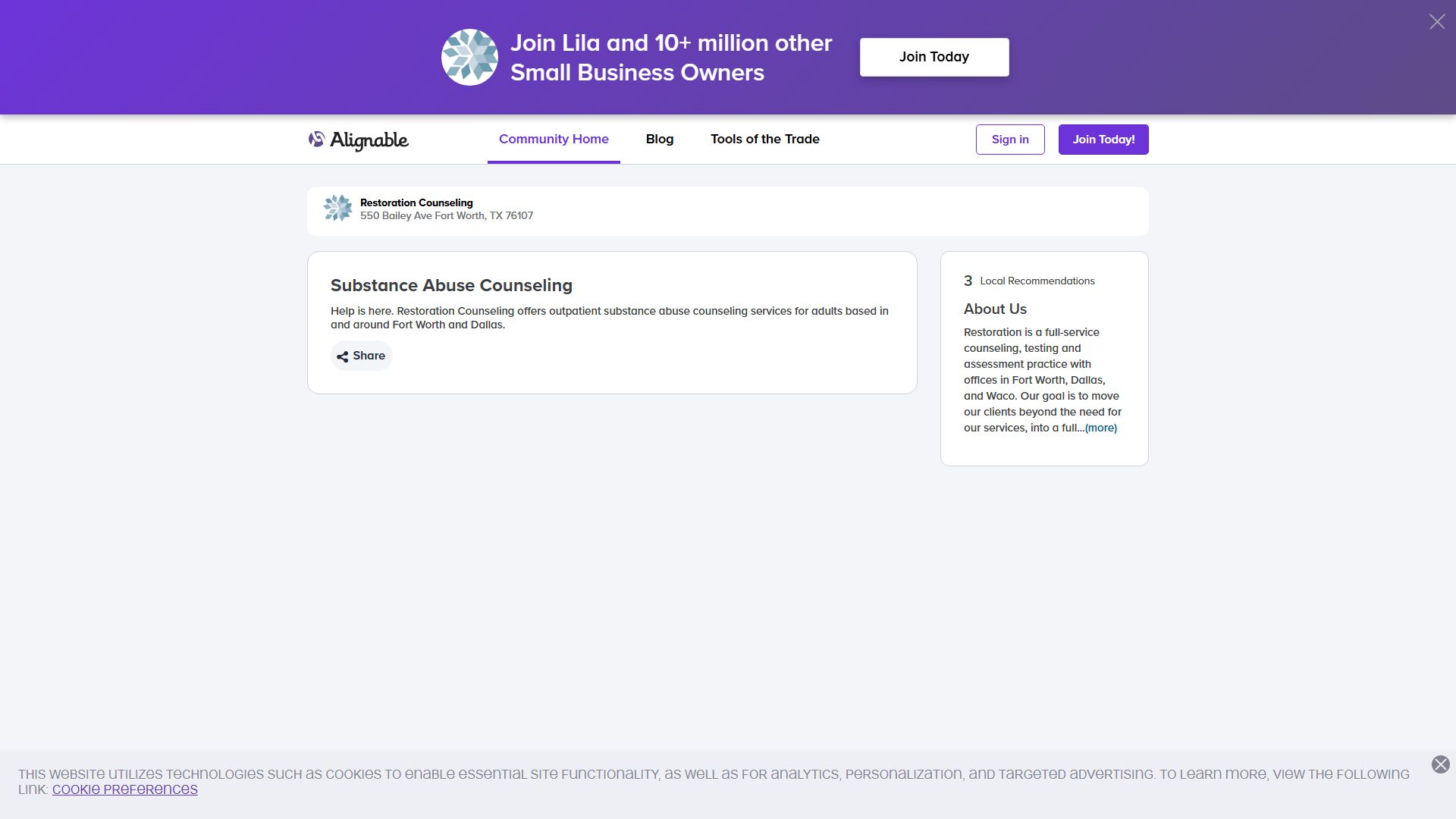Click the Sign in button
This screenshot has width=1456, height=819.
(1009, 140)
